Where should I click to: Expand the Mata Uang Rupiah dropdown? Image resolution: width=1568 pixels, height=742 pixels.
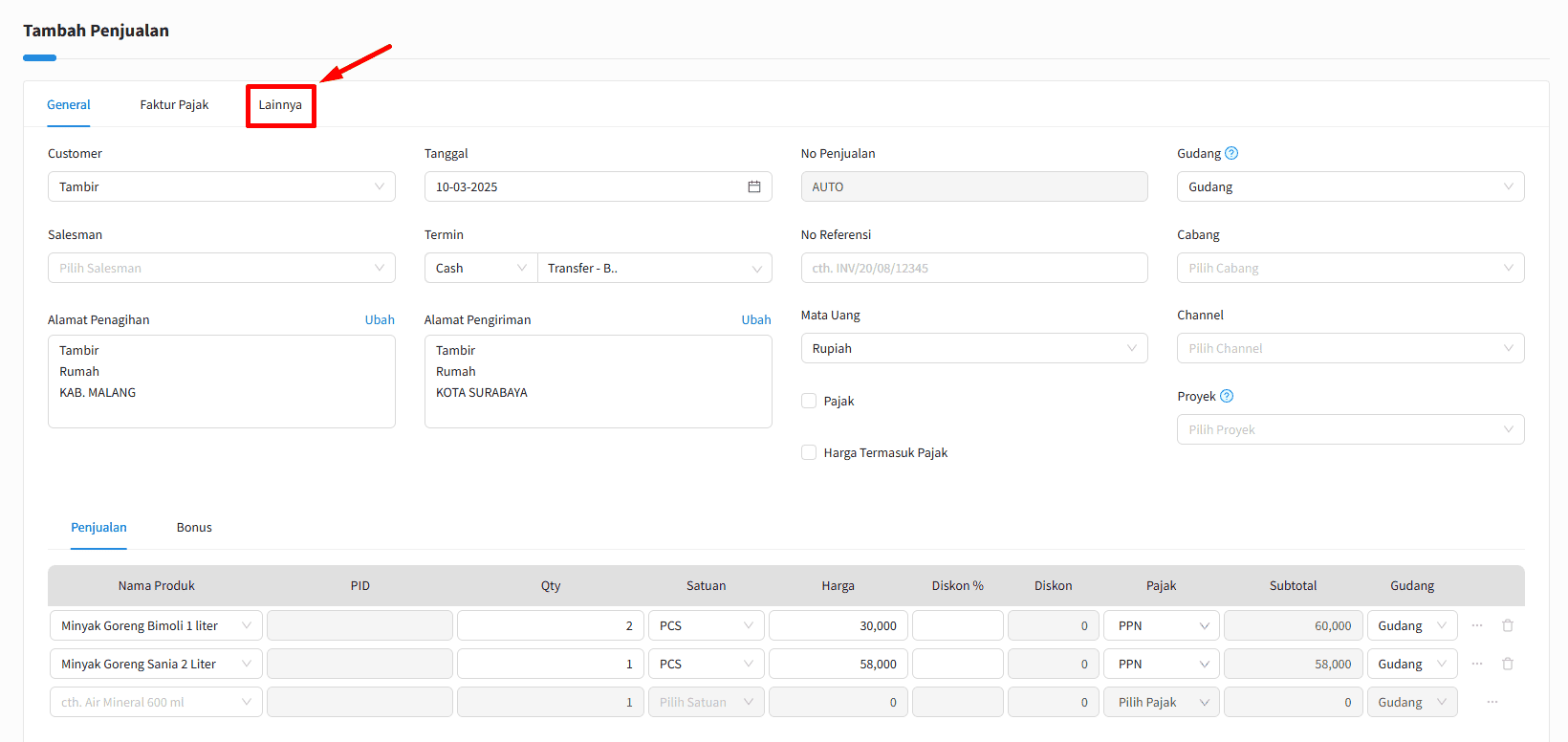tap(973, 348)
